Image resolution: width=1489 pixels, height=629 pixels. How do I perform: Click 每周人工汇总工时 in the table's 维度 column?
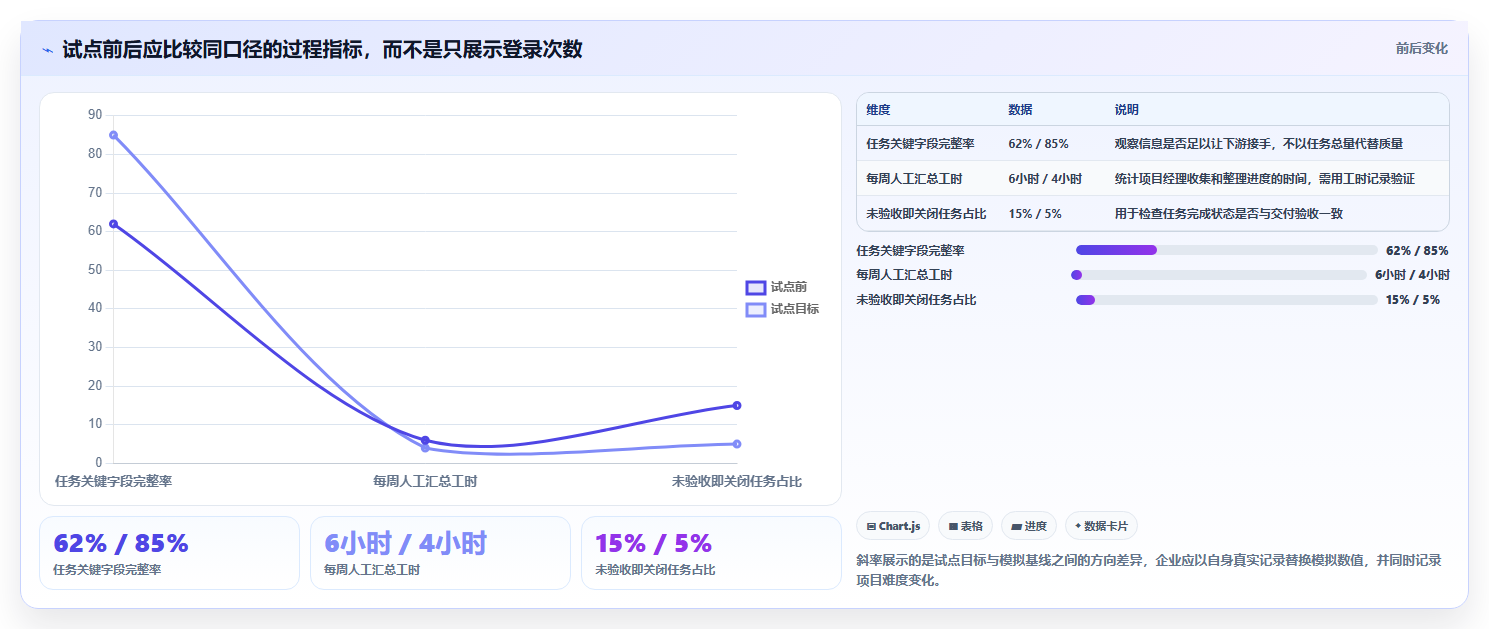click(x=914, y=179)
